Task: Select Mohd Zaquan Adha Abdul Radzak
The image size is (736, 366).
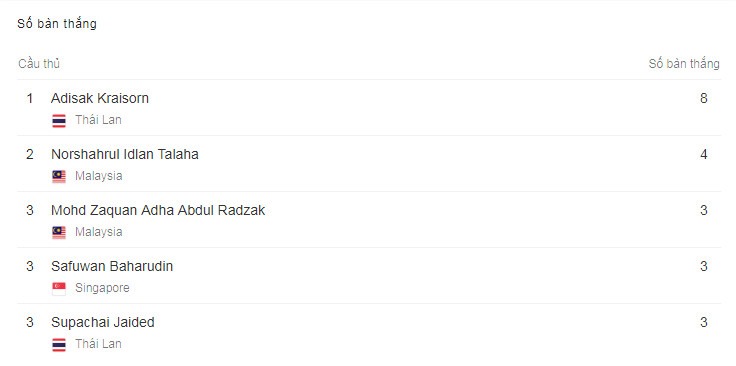Action: [158, 210]
